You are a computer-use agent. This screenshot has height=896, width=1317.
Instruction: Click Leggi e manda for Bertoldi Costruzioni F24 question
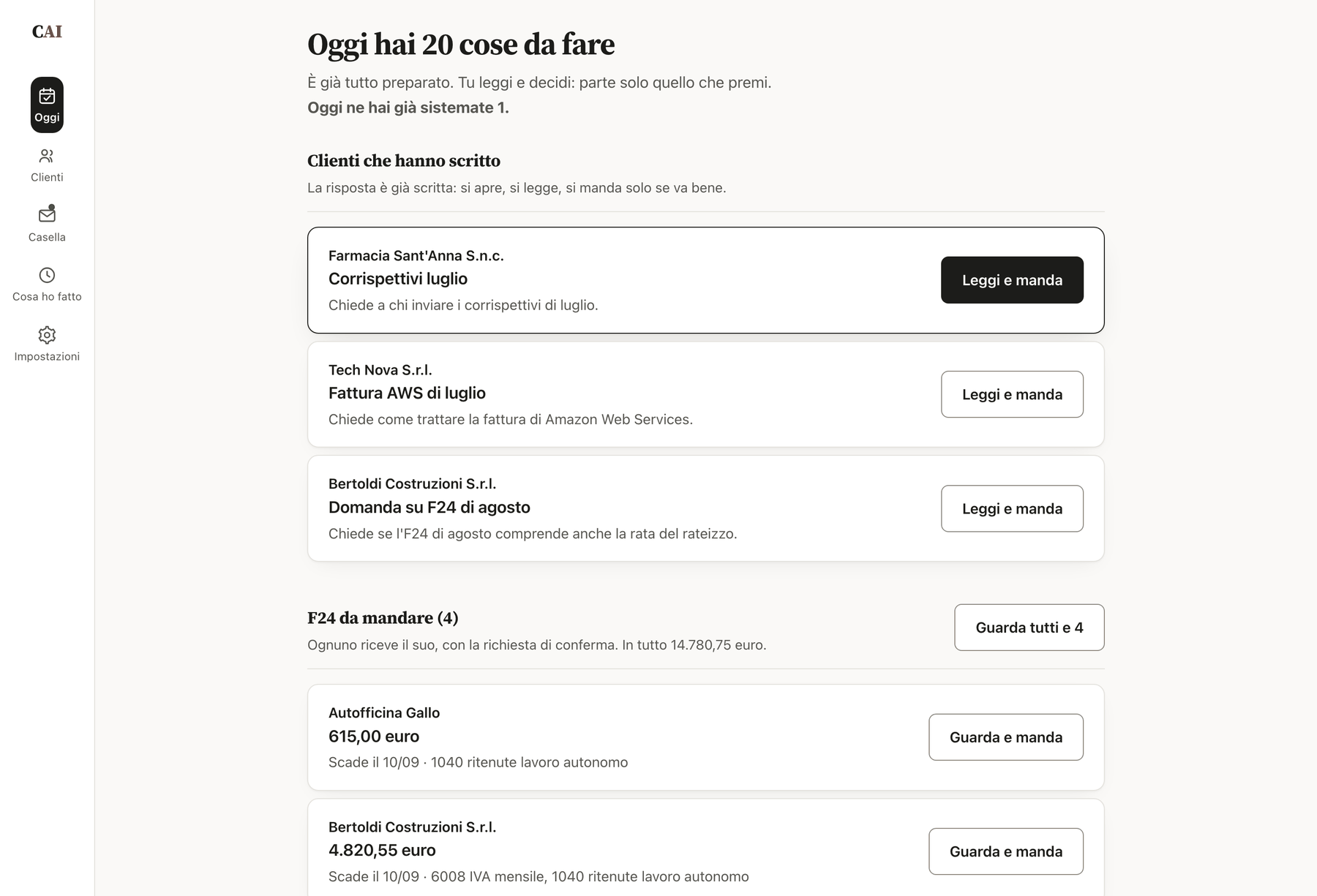(1012, 508)
